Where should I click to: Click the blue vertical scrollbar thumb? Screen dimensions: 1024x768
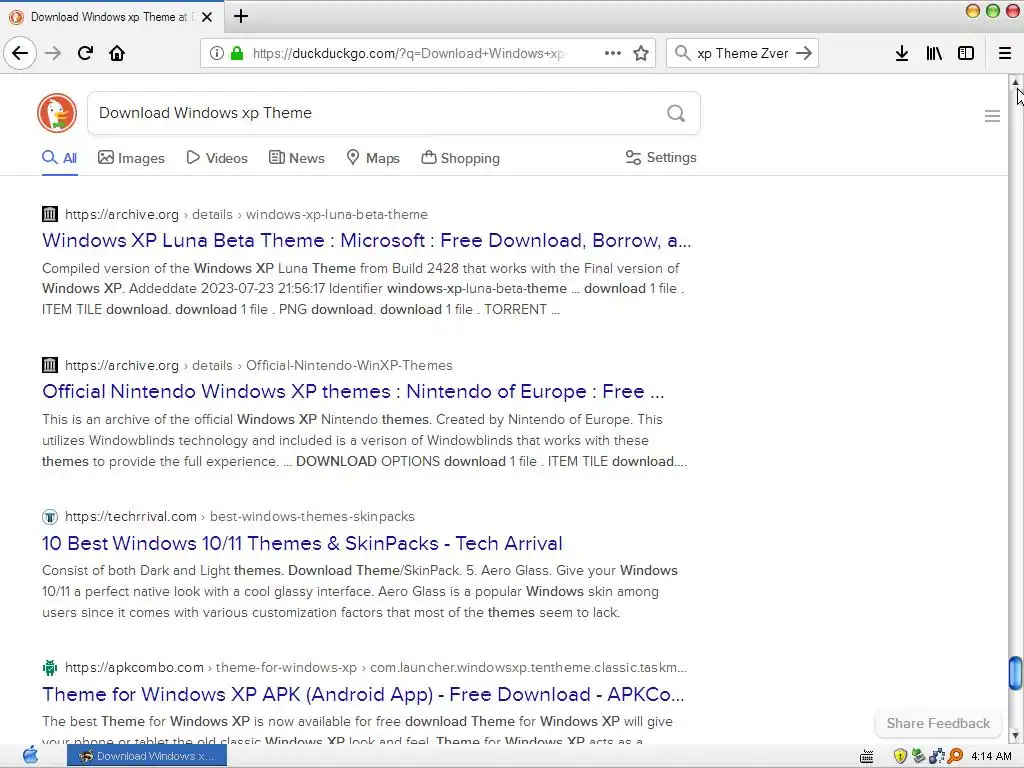(1016, 673)
